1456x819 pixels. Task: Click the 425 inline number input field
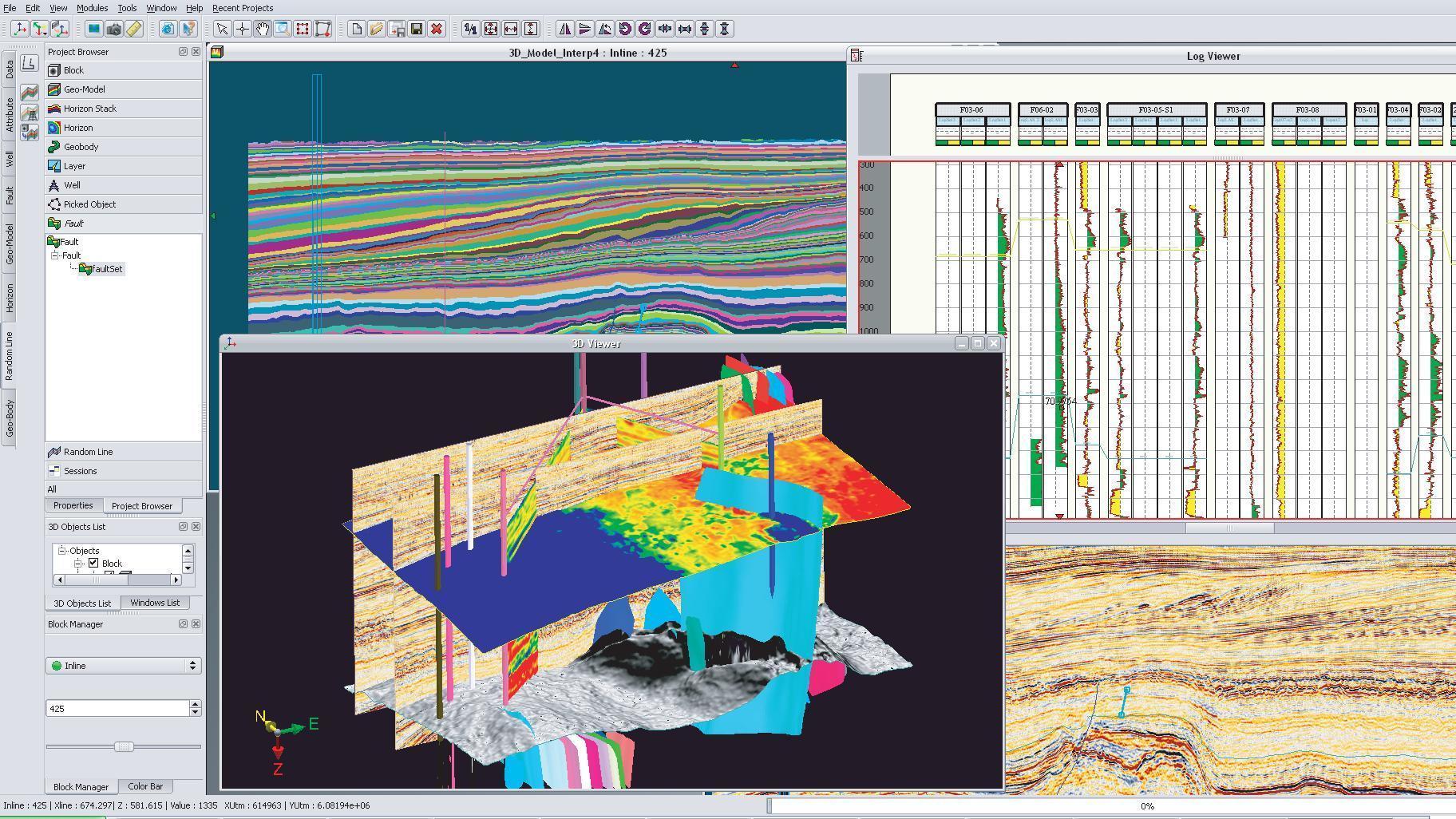(x=117, y=708)
